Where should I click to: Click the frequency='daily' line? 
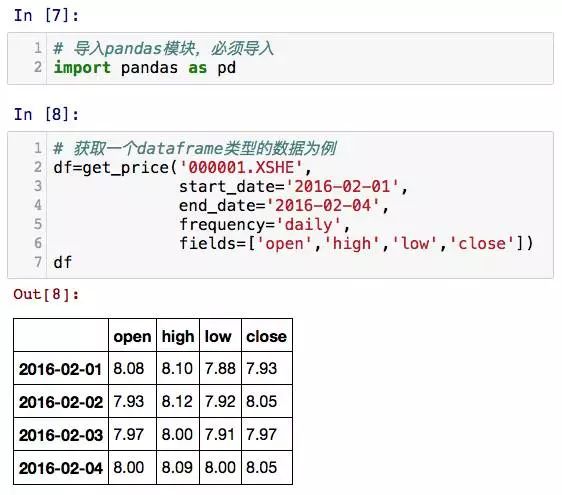pyautogui.click(x=264, y=224)
